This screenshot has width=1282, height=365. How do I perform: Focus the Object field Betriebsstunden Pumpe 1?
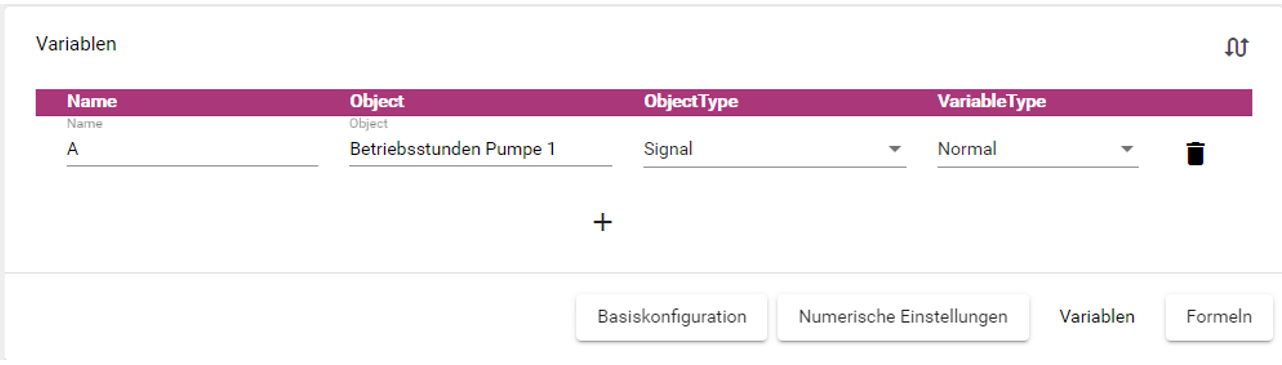[480, 149]
